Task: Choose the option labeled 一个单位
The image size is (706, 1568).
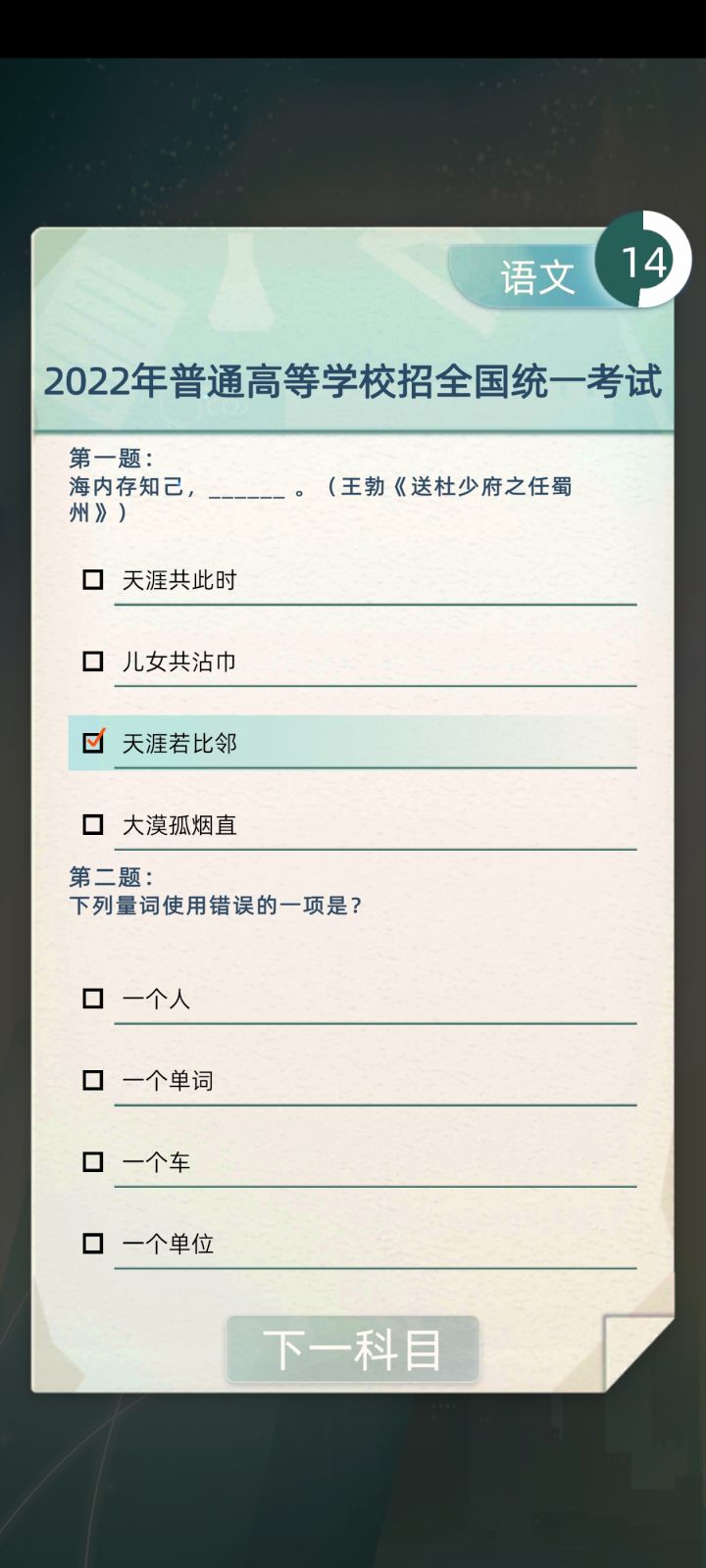Action: tap(168, 1244)
